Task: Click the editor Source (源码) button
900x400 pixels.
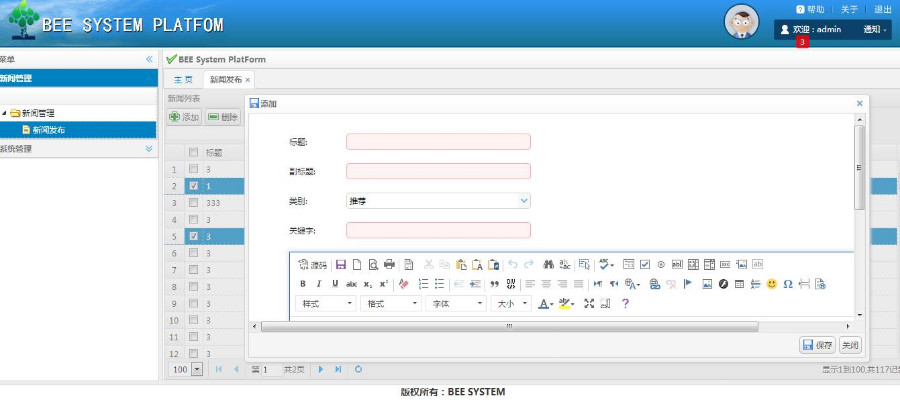Action: pyautogui.click(x=313, y=265)
